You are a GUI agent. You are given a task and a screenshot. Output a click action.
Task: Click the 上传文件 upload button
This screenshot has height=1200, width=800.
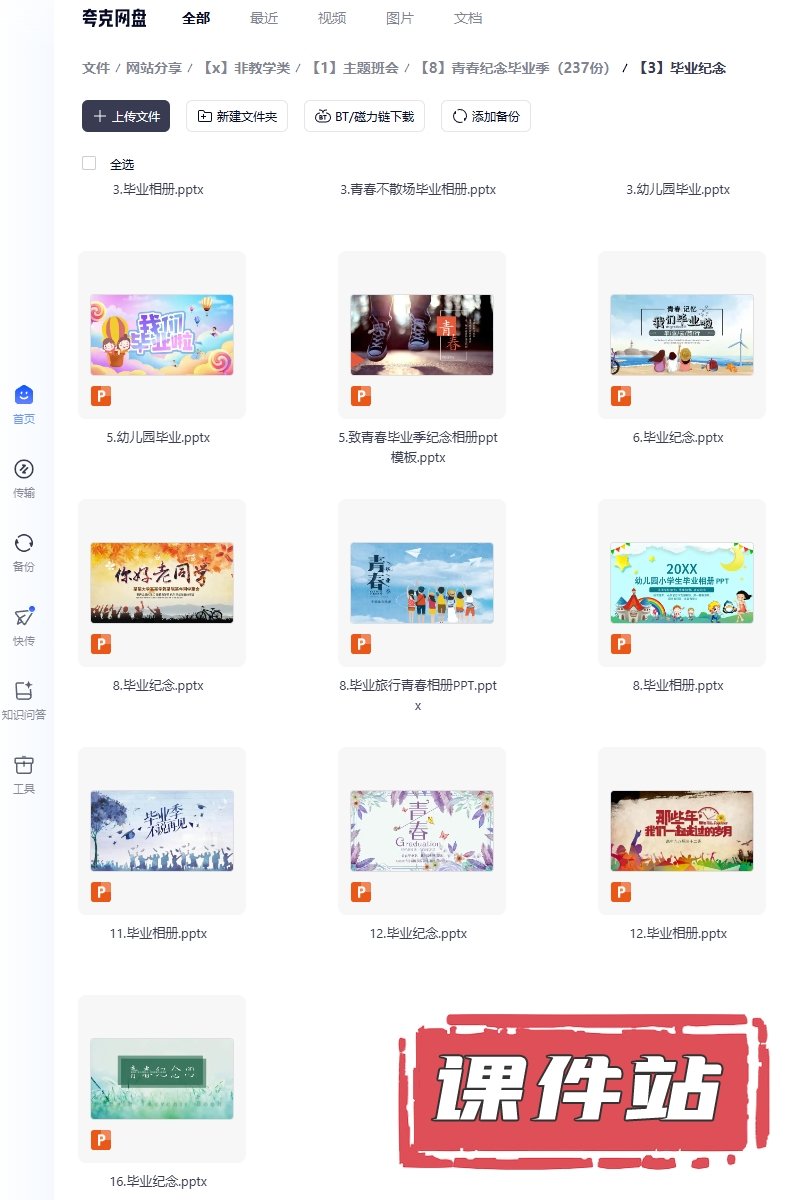tap(126, 116)
